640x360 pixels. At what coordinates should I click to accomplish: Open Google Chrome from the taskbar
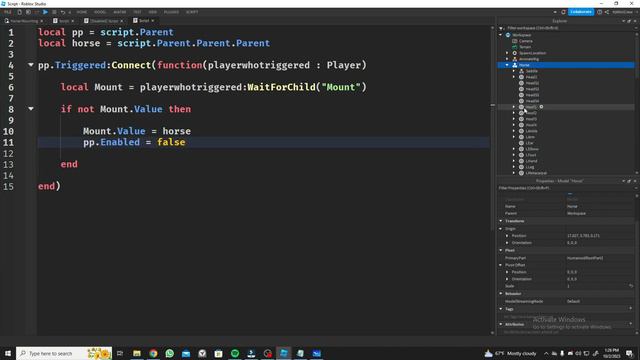pos(153,353)
